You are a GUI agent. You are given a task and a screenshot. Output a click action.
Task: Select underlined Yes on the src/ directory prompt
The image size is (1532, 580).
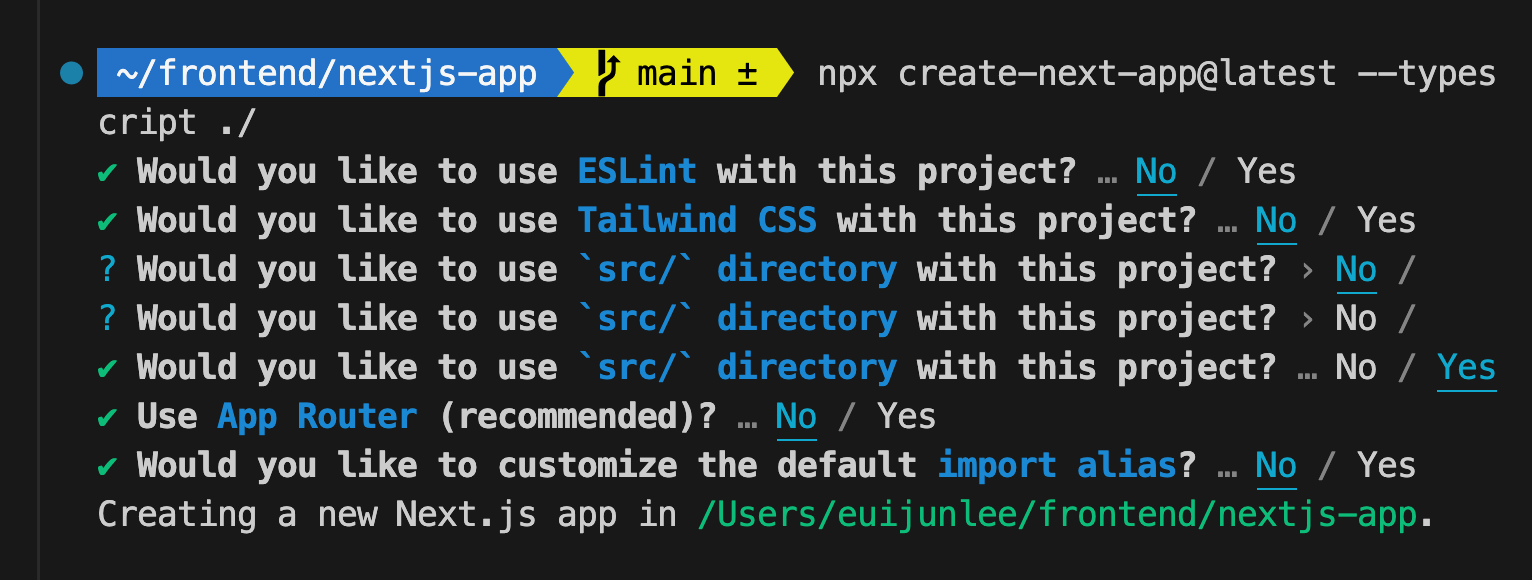point(1467,368)
